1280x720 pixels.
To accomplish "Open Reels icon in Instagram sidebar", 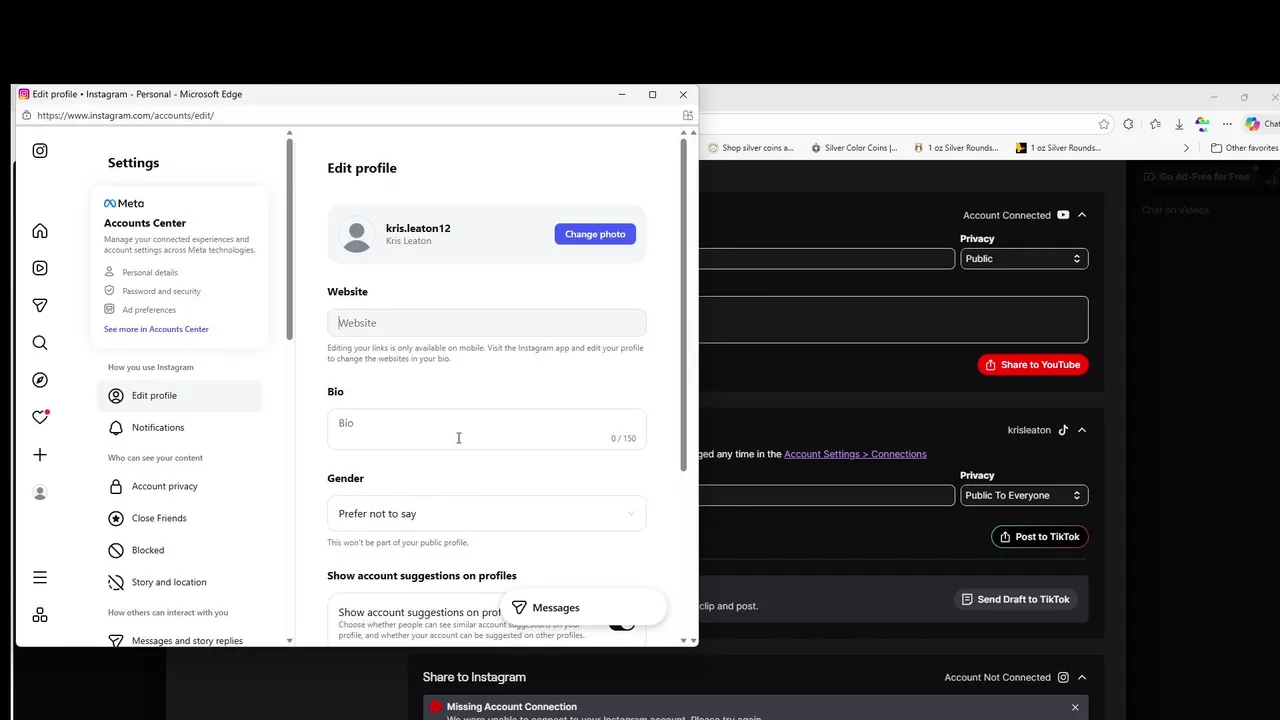I will pos(40,268).
